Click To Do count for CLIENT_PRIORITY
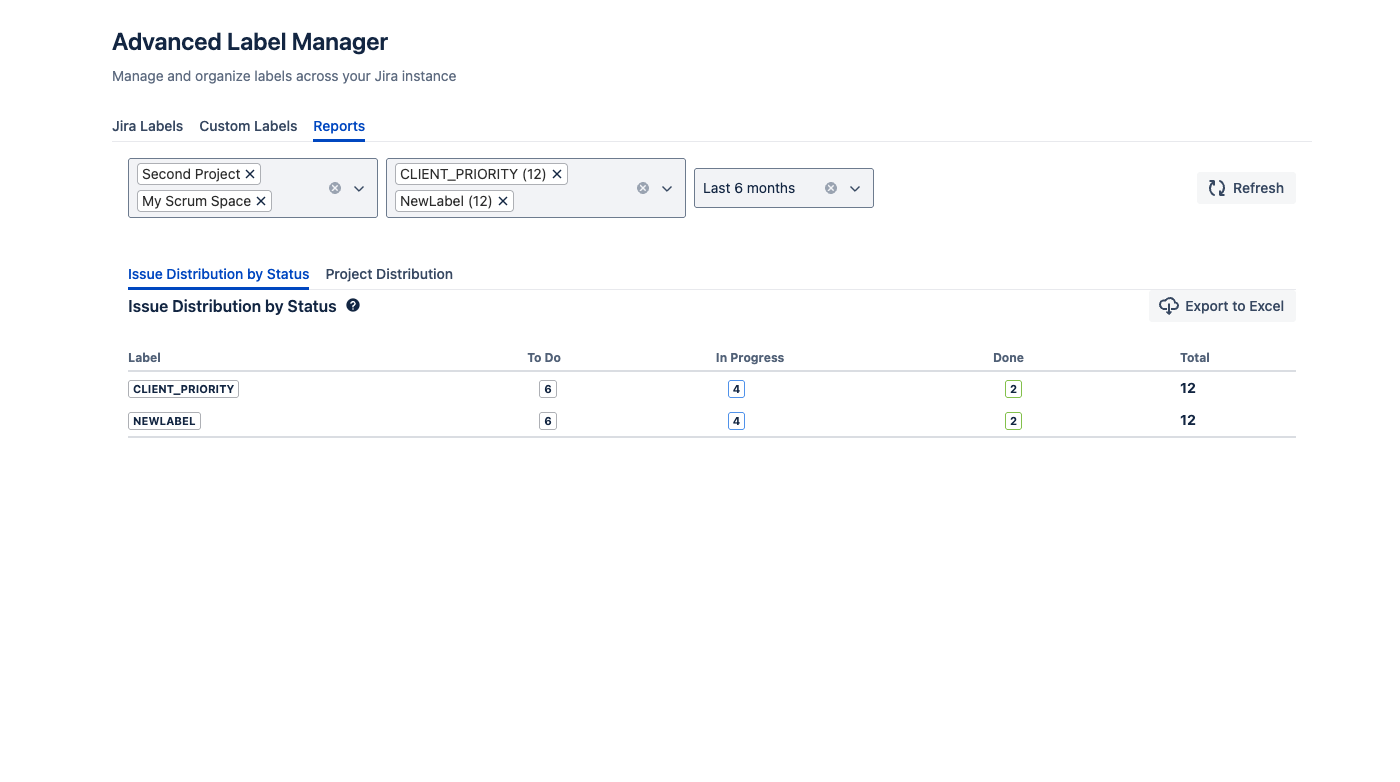 coord(547,389)
